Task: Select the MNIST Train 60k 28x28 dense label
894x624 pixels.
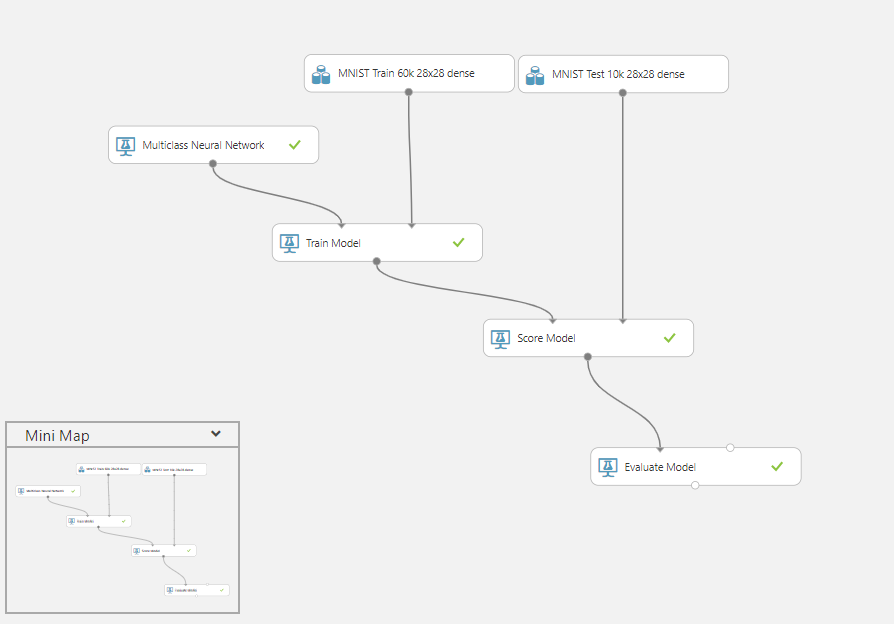Action: click(x=408, y=74)
